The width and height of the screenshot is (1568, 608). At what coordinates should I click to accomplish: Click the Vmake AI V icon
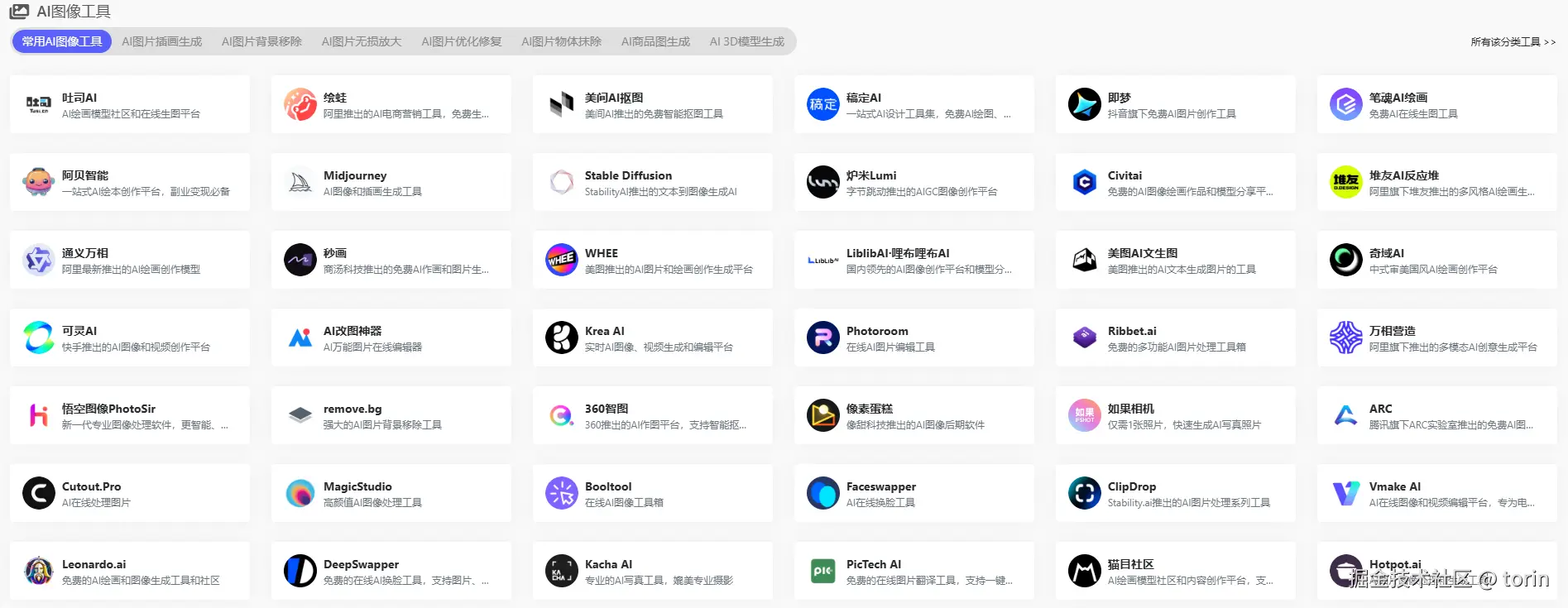pyautogui.click(x=1346, y=493)
